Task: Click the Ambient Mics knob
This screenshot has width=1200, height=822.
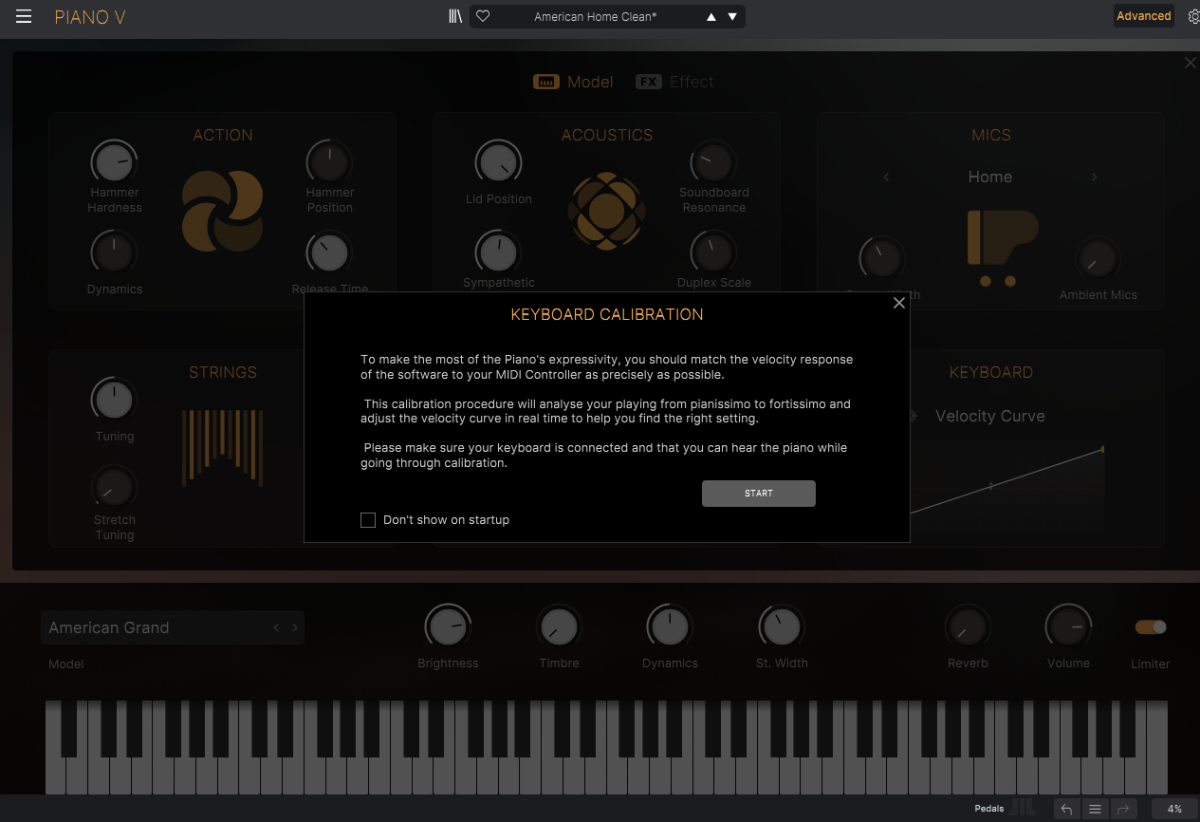Action: point(1097,260)
